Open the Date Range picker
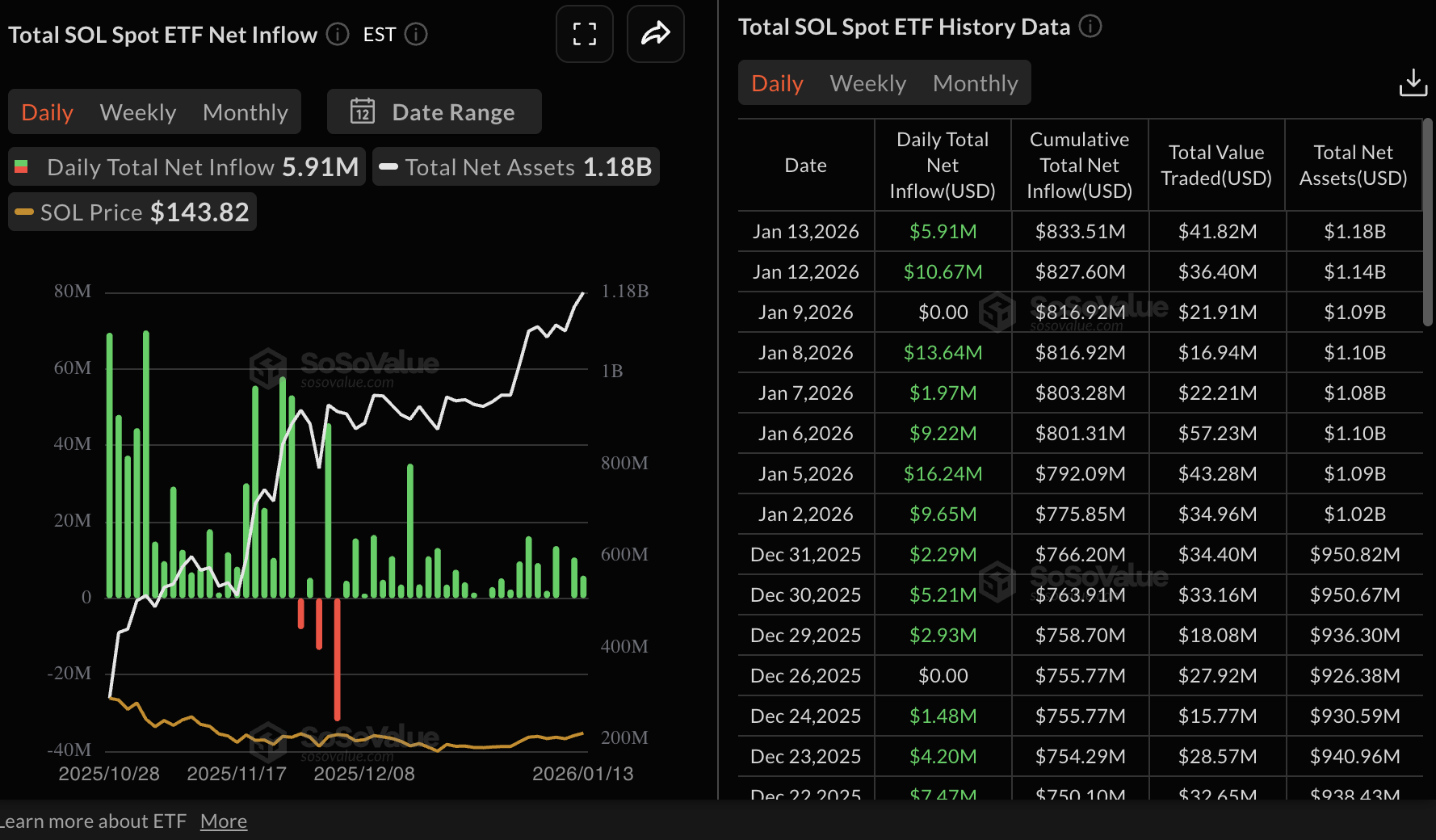The height and width of the screenshot is (840, 1436). [435, 111]
